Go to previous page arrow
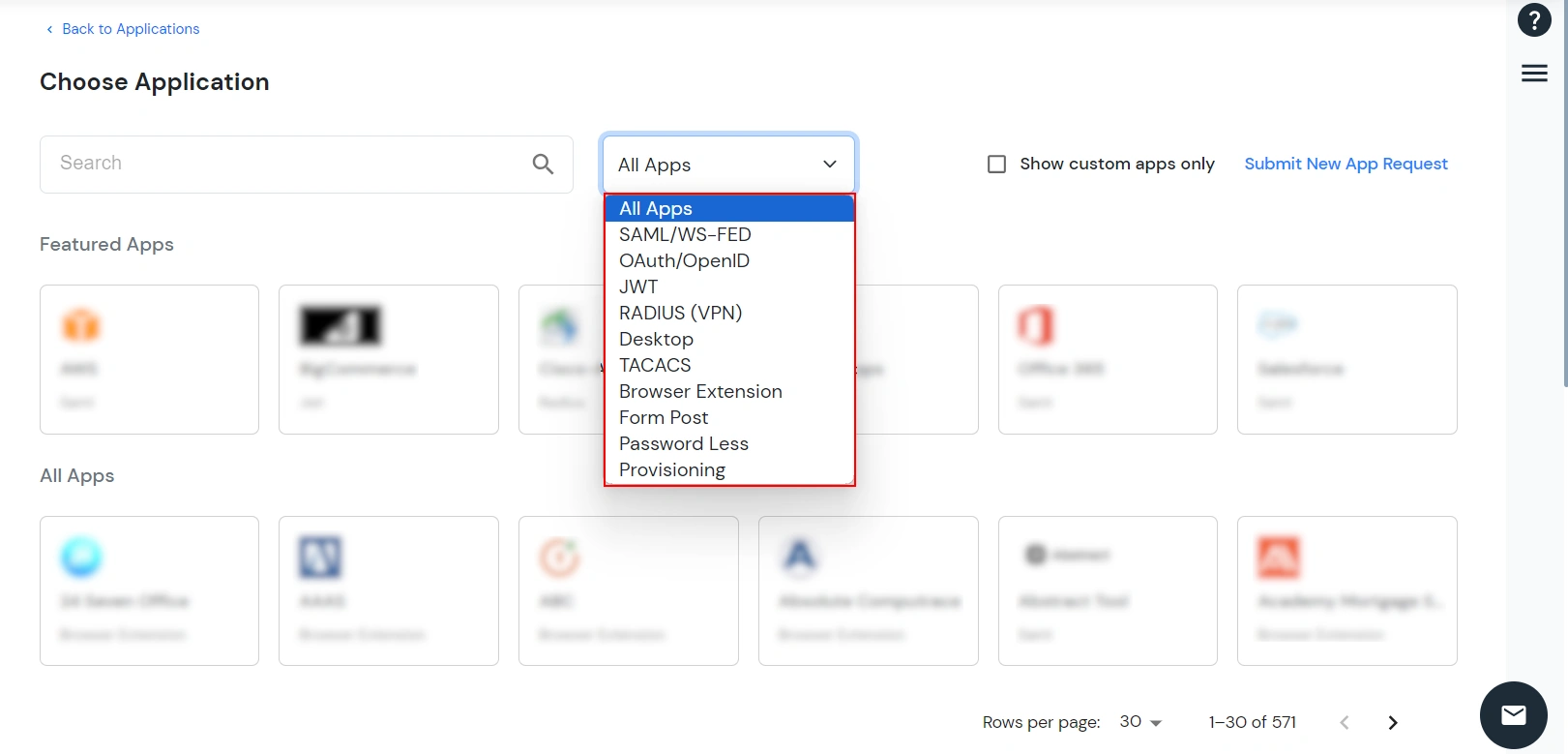The width and height of the screenshot is (1568, 754). 1345,723
